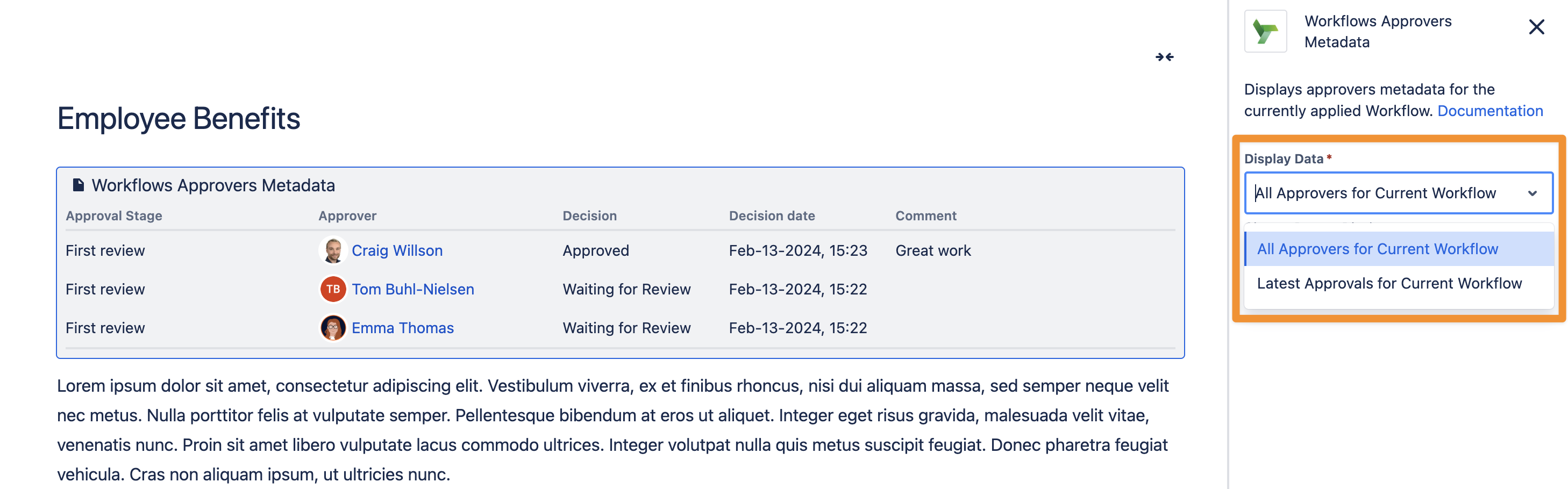Viewport: 1568px width, 489px height.
Task: Click the green Workflows app logo icon
Action: coord(1265,32)
